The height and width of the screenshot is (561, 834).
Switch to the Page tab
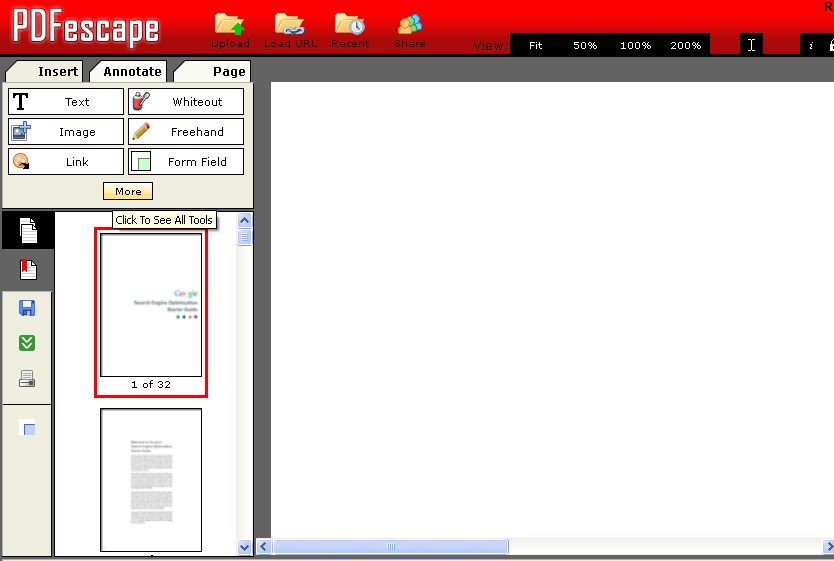213,71
